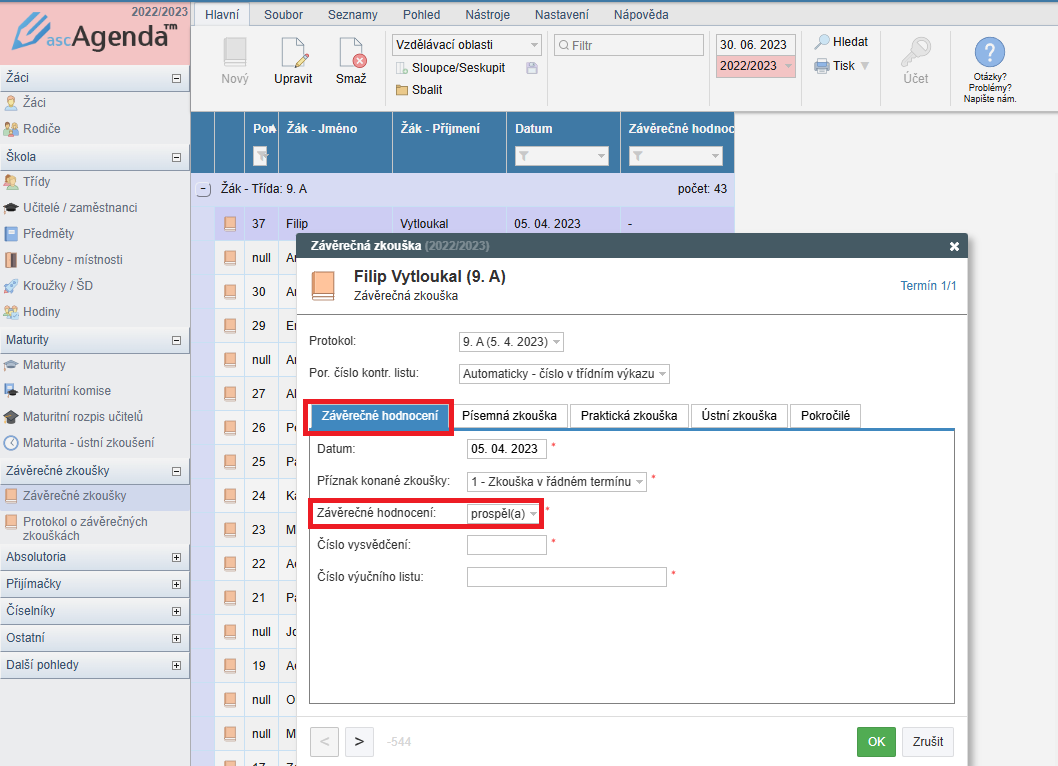Image resolution: width=1058 pixels, height=766 pixels.
Task: Click the Číslo vysvědčení input field
Action: (x=506, y=545)
